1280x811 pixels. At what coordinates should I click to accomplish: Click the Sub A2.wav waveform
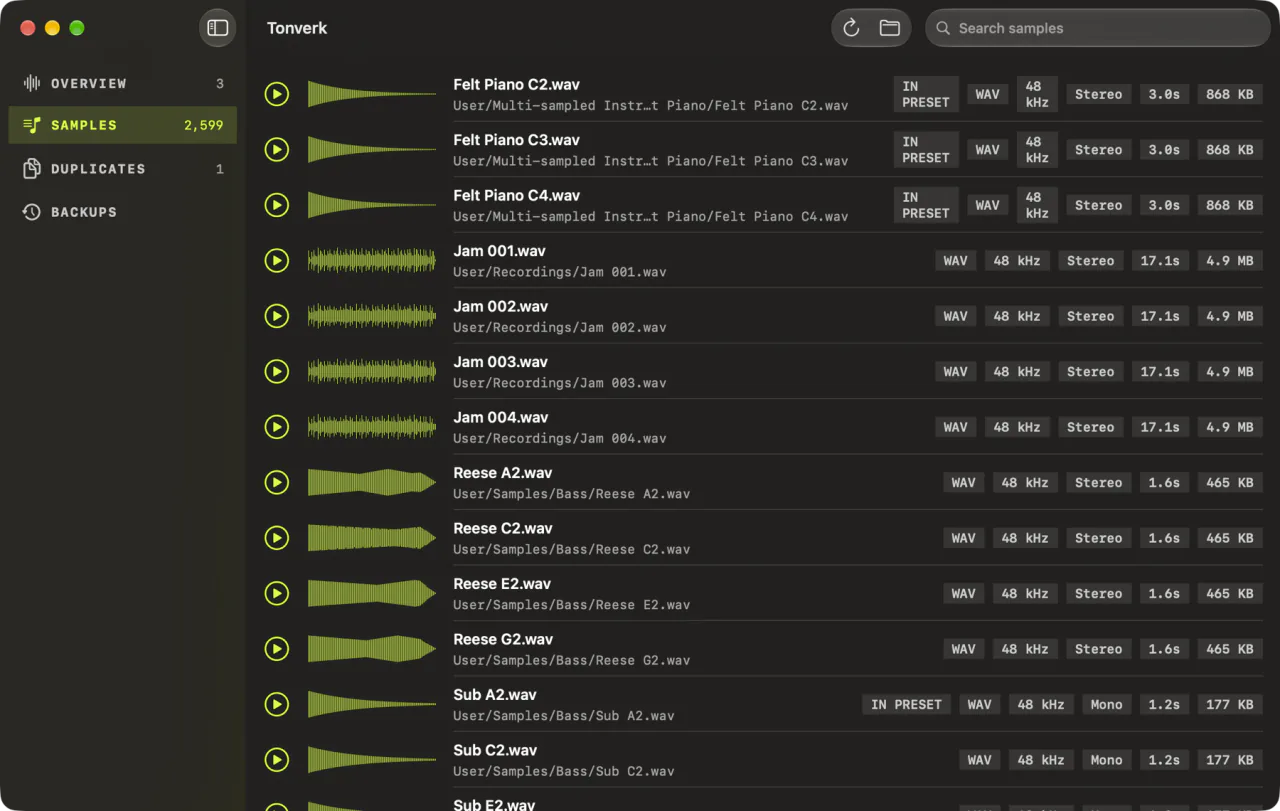[372, 705]
